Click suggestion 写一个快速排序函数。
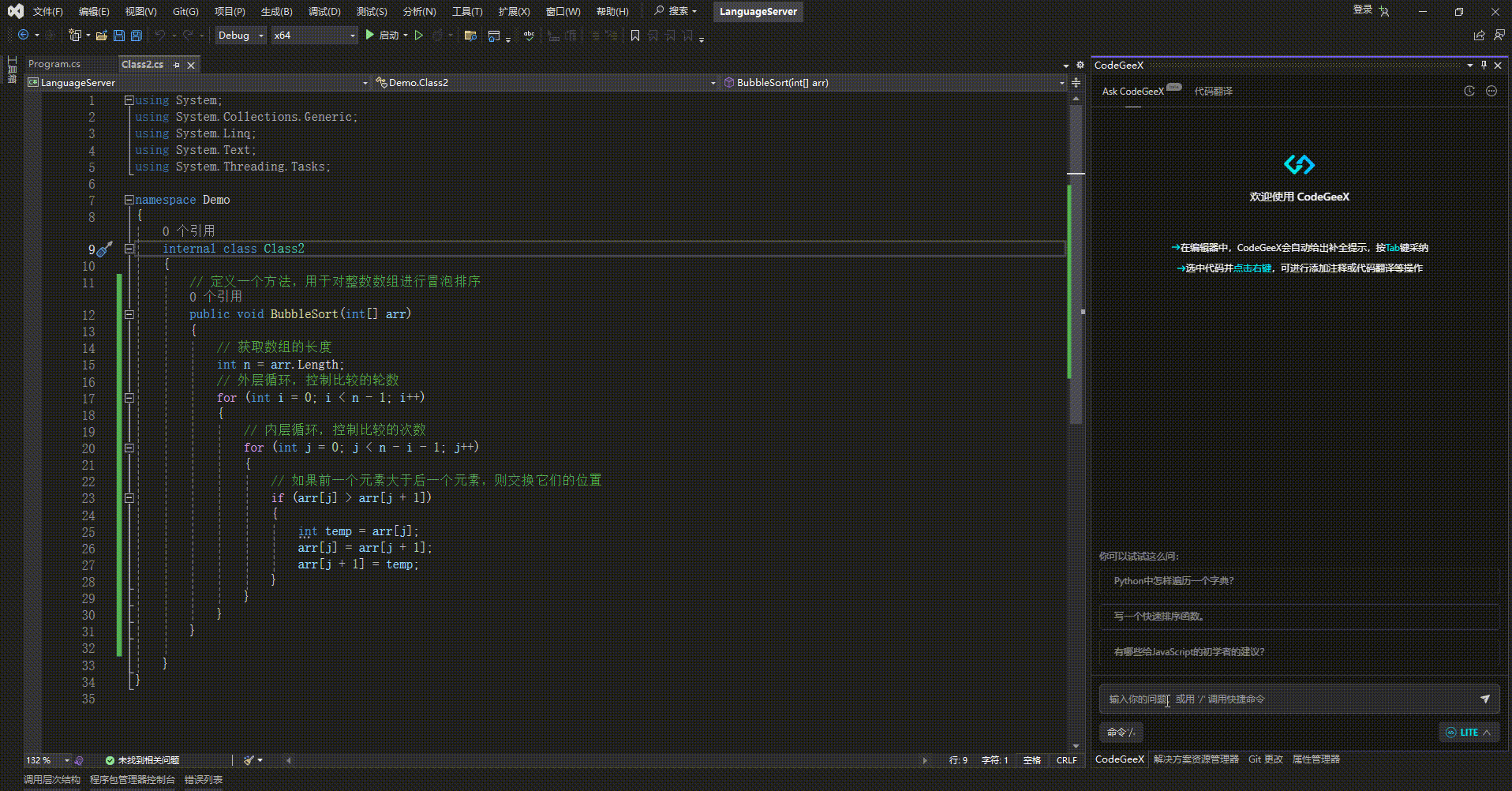This screenshot has width=1512, height=791. point(1299,617)
